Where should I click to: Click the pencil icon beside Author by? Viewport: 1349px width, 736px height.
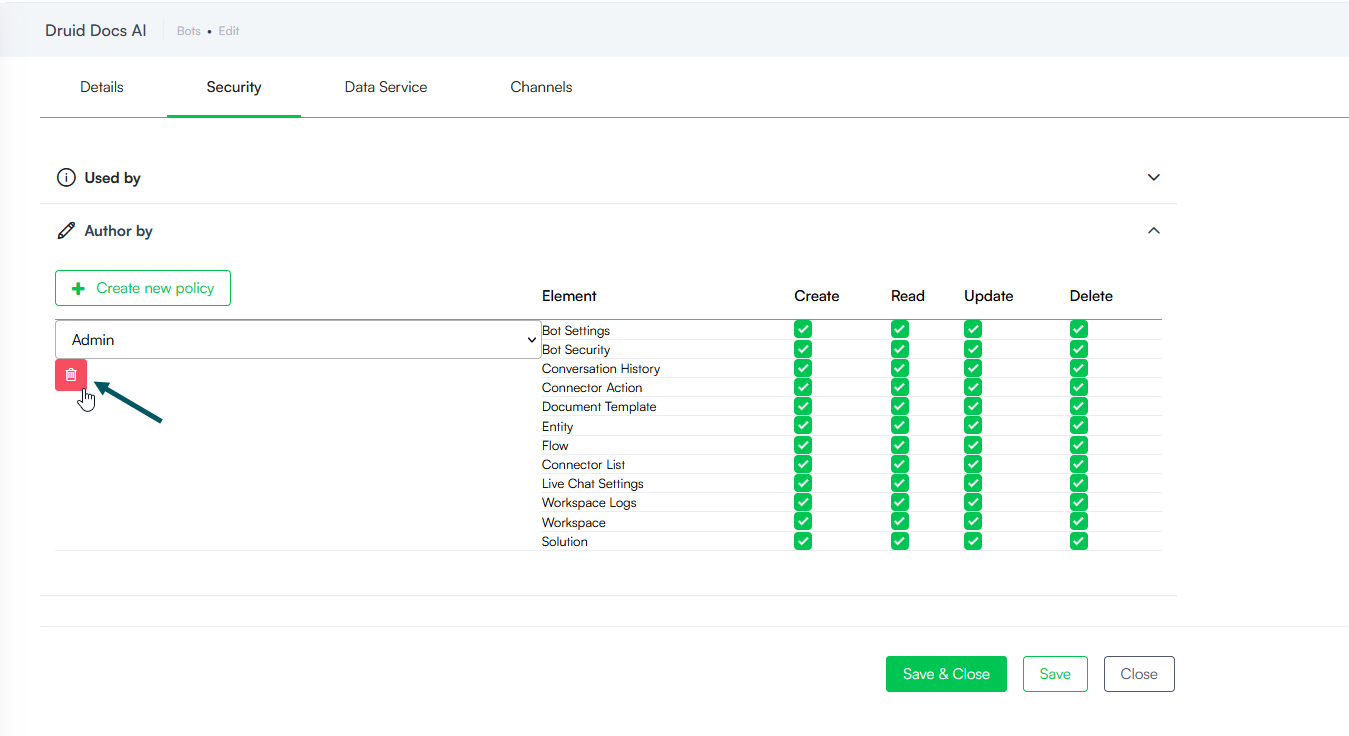tap(66, 231)
